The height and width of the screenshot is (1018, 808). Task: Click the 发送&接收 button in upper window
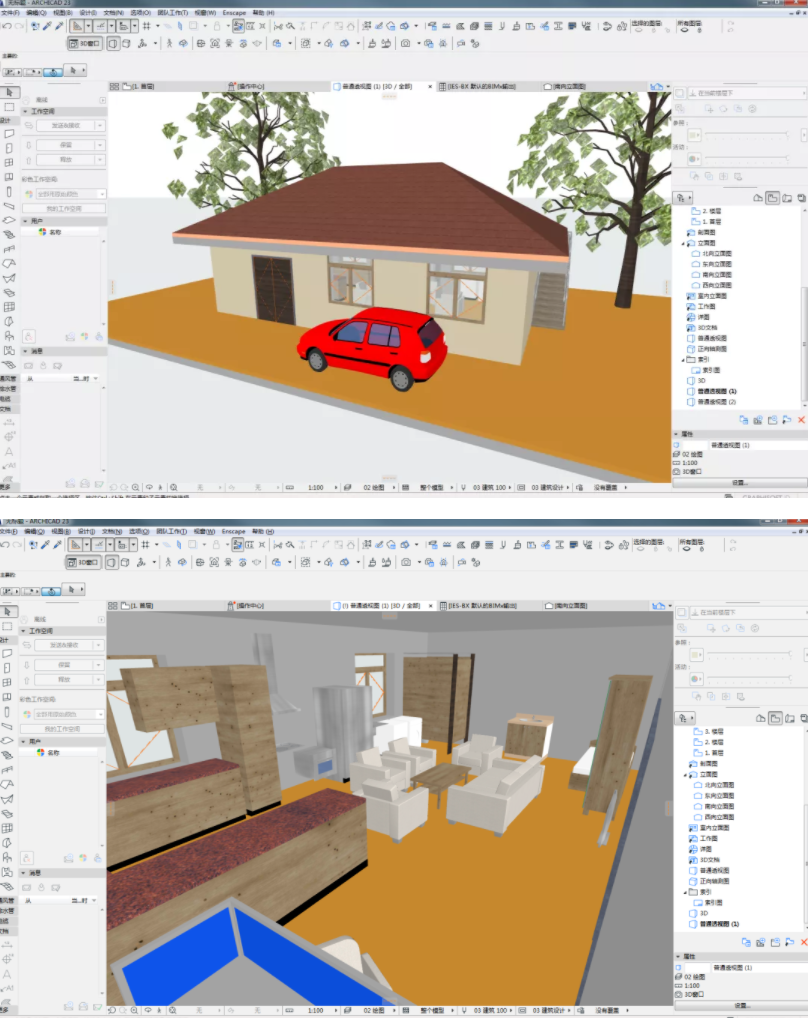66,125
